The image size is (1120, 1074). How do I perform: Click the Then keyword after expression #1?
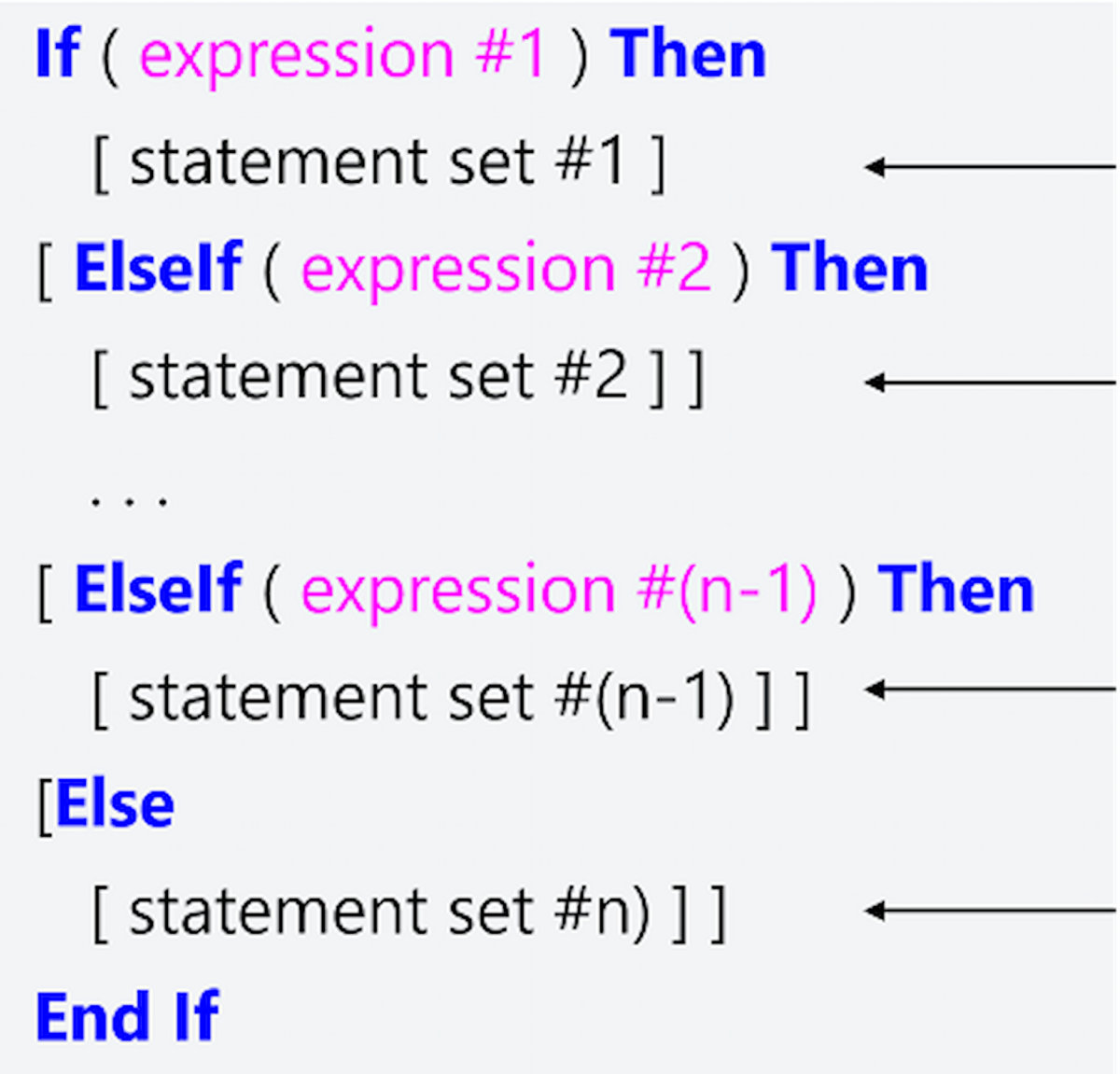(689, 54)
